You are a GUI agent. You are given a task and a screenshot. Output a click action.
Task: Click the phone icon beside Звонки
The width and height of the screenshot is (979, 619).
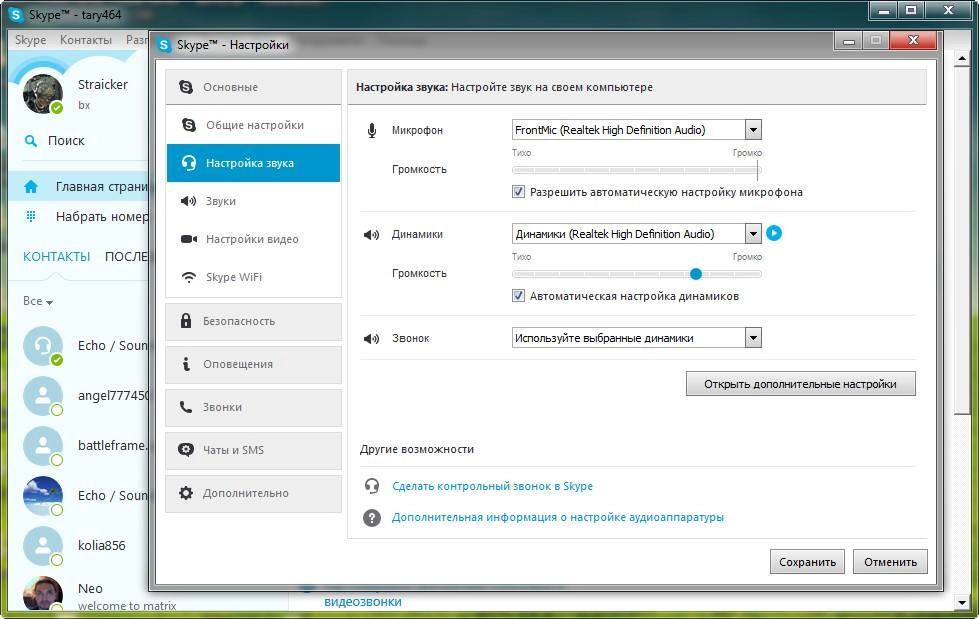click(x=185, y=407)
